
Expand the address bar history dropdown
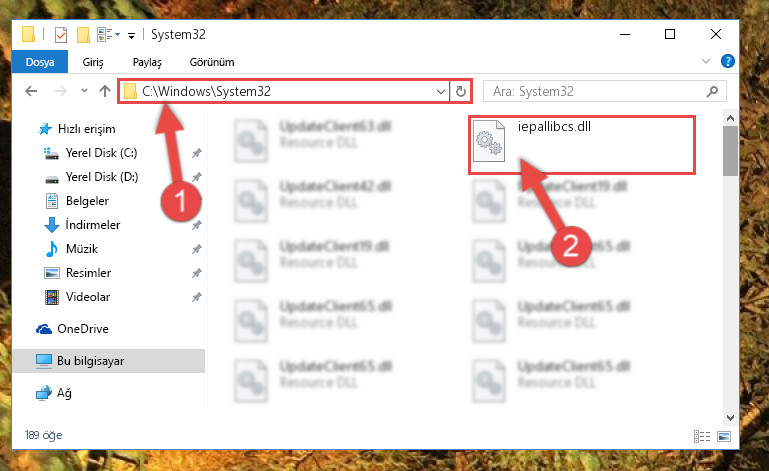(x=440, y=92)
